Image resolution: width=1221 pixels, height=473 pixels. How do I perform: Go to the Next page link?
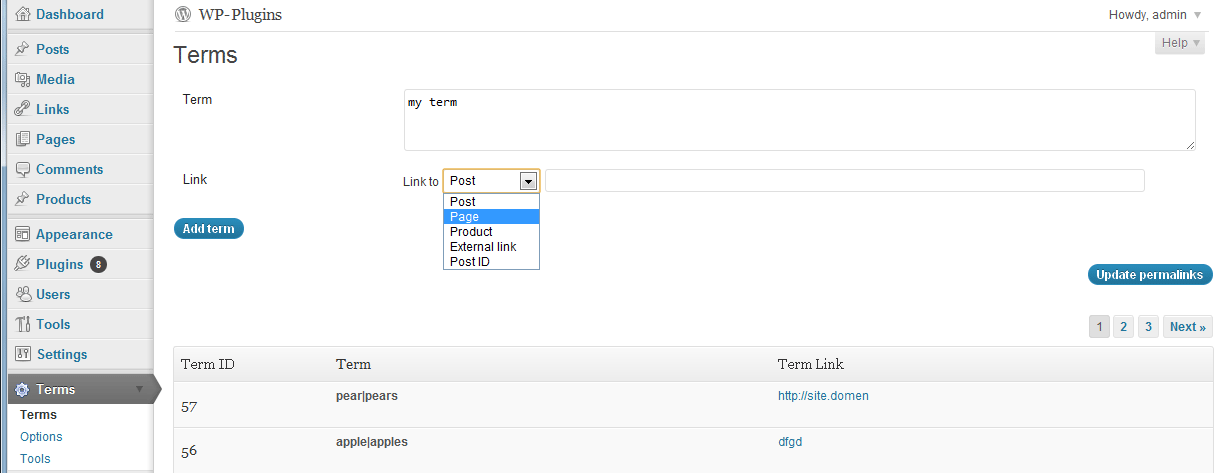click(1188, 327)
